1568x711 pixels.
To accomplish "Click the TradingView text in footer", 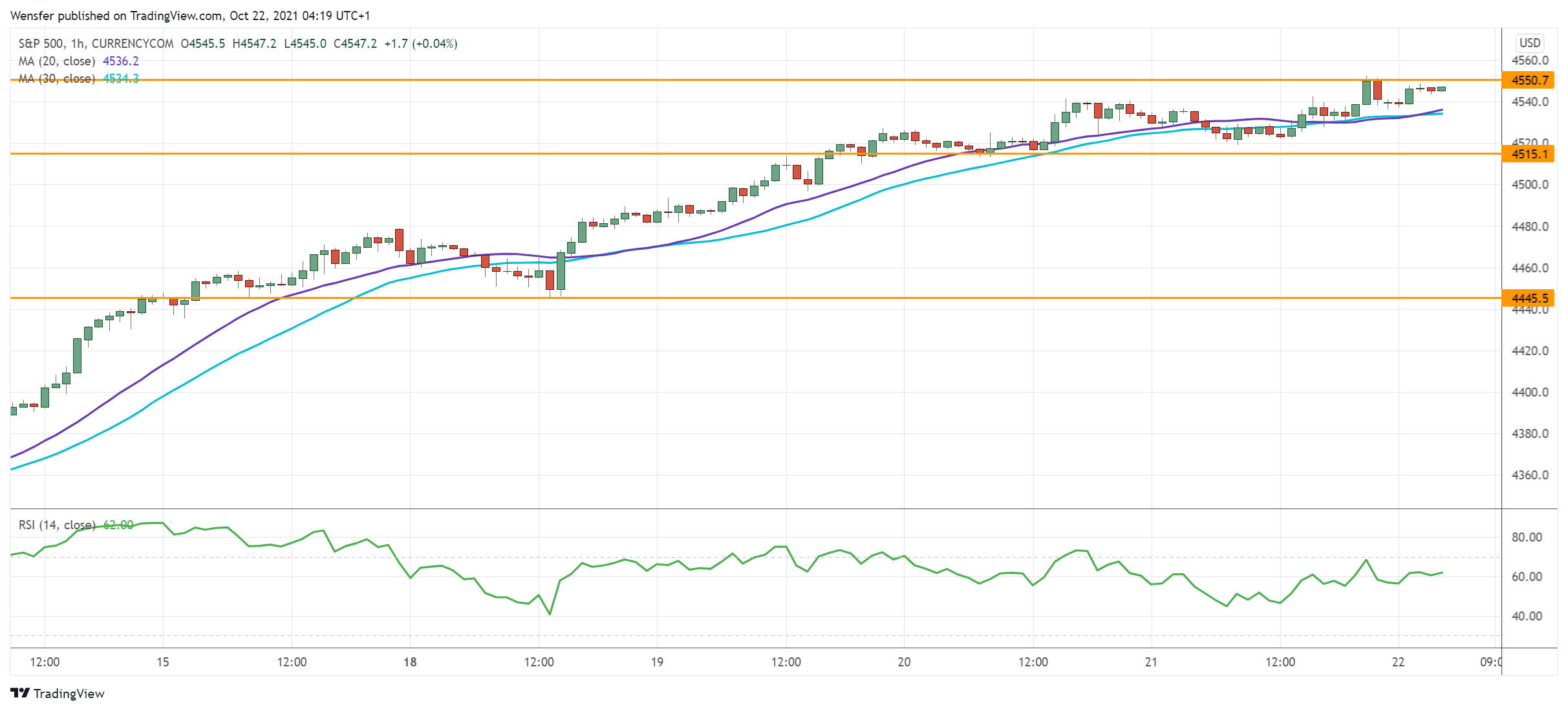I will tap(69, 694).
